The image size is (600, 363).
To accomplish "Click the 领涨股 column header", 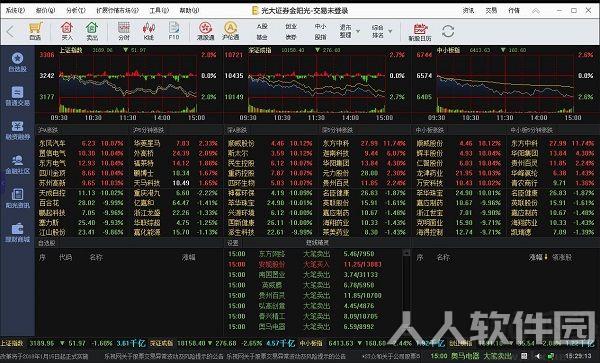I will [x=562, y=257].
